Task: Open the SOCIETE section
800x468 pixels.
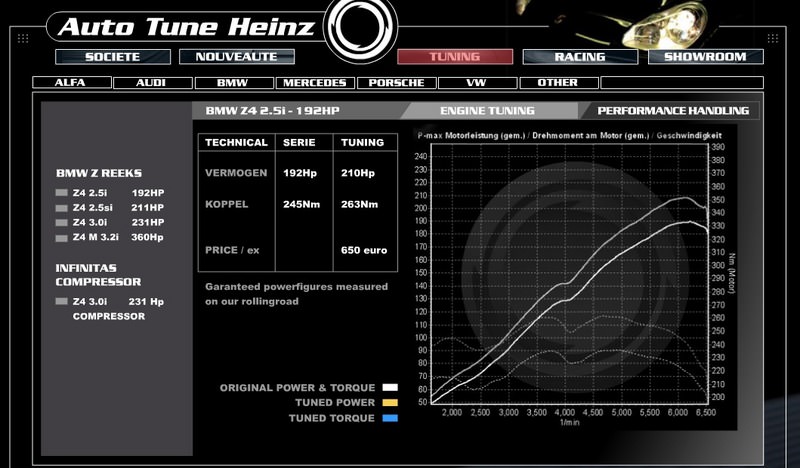Action: (113, 57)
